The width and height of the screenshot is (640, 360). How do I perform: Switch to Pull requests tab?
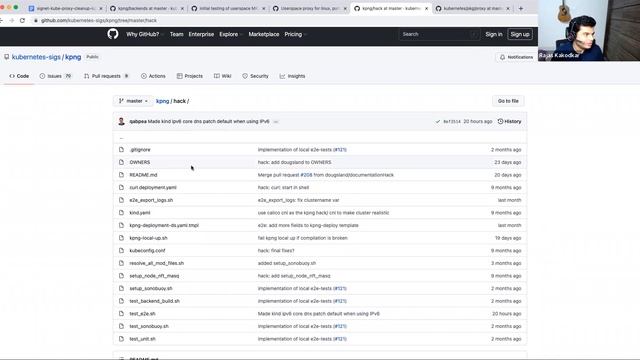(x=106, y=76)
